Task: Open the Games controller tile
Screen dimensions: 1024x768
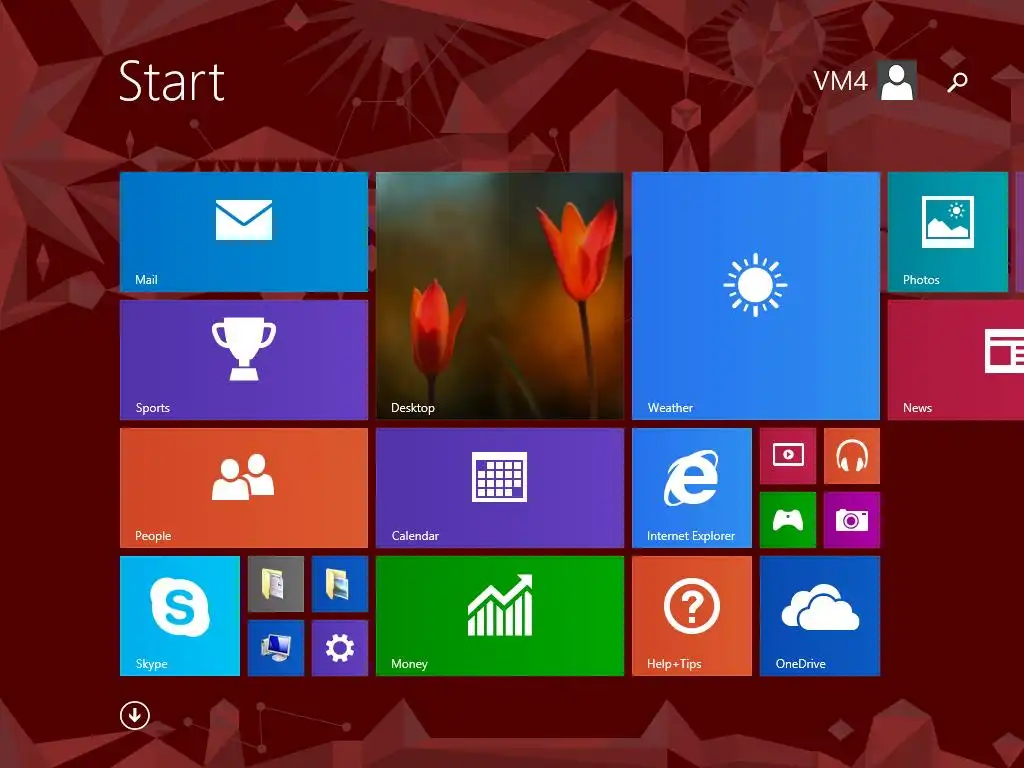Action: point(788,520)
